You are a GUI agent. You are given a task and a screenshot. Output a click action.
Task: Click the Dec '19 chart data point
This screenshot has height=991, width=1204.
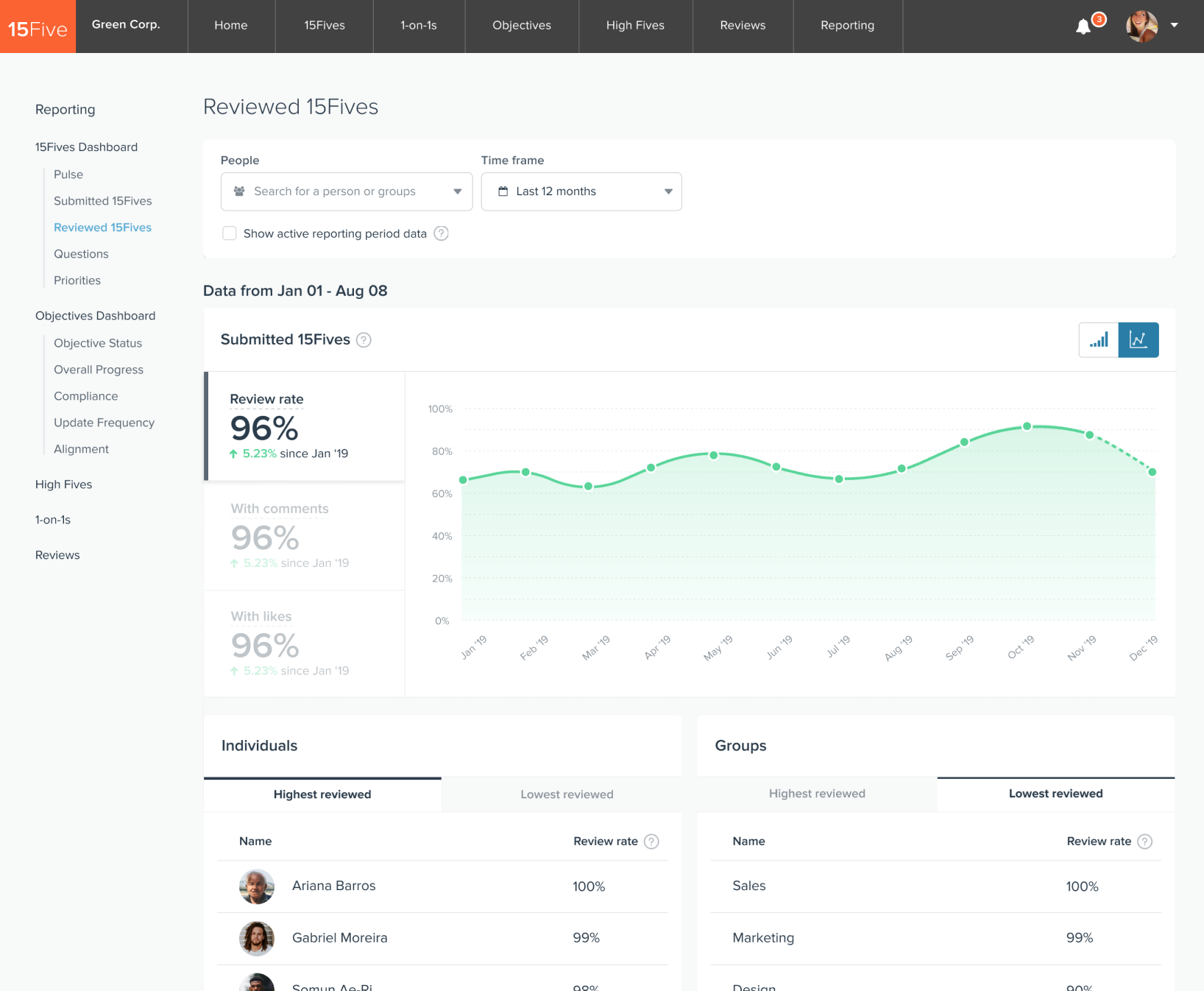pyautogui.click(x=1152, y=472)
